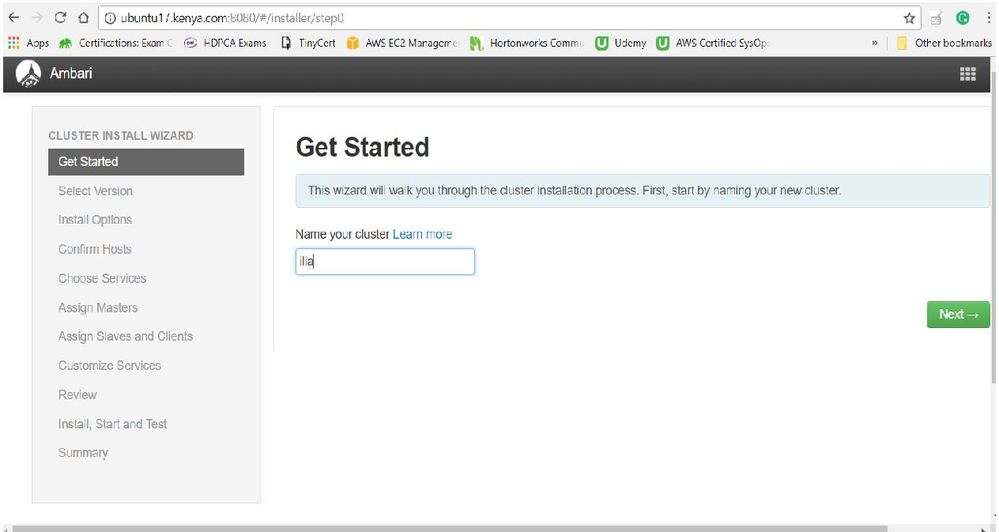Select the Customize Services wizard step
The image size is (999, 532).
click(x=110, y=366)
